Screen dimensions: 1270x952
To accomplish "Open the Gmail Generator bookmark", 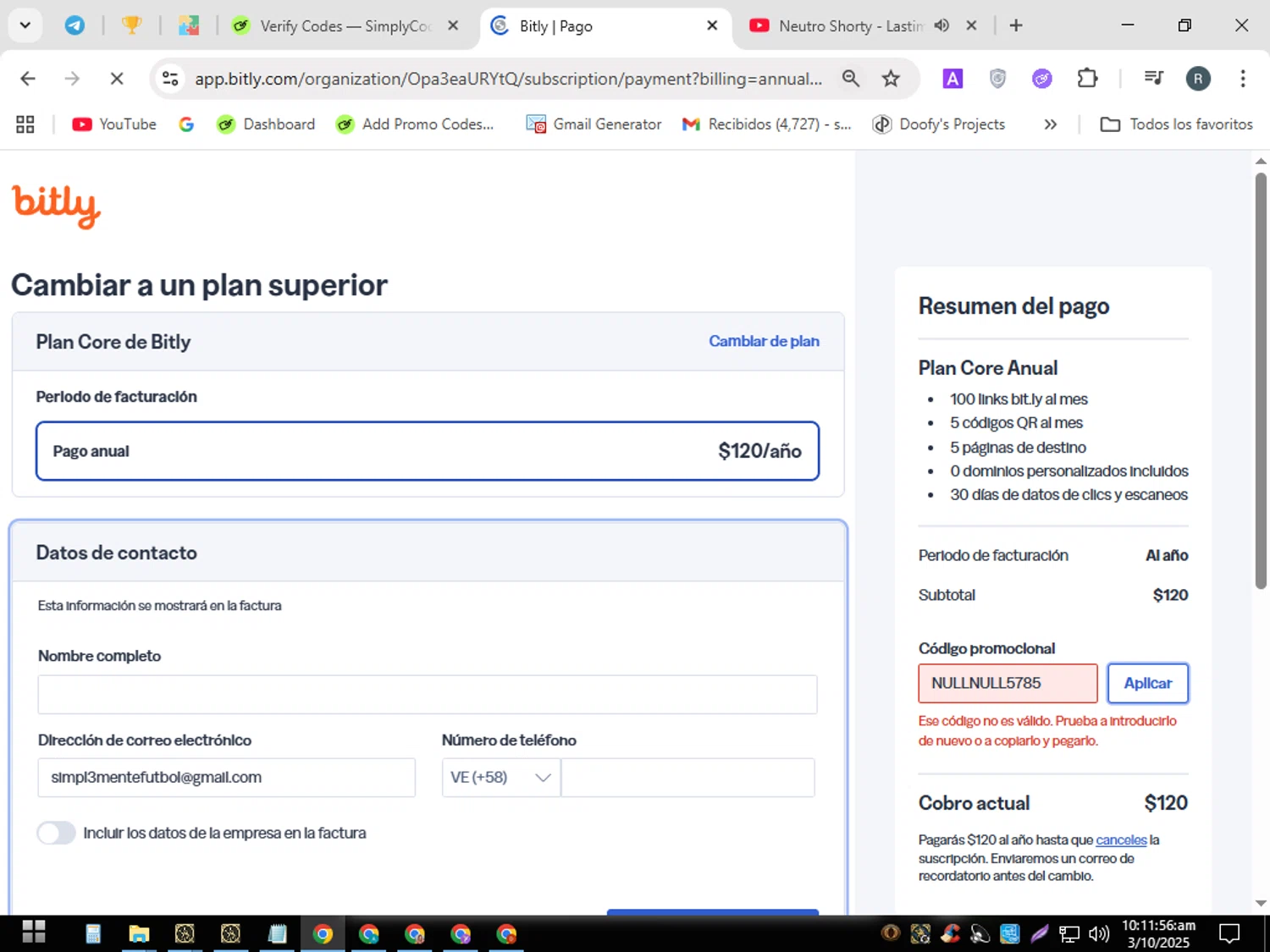I will (594, 124).
